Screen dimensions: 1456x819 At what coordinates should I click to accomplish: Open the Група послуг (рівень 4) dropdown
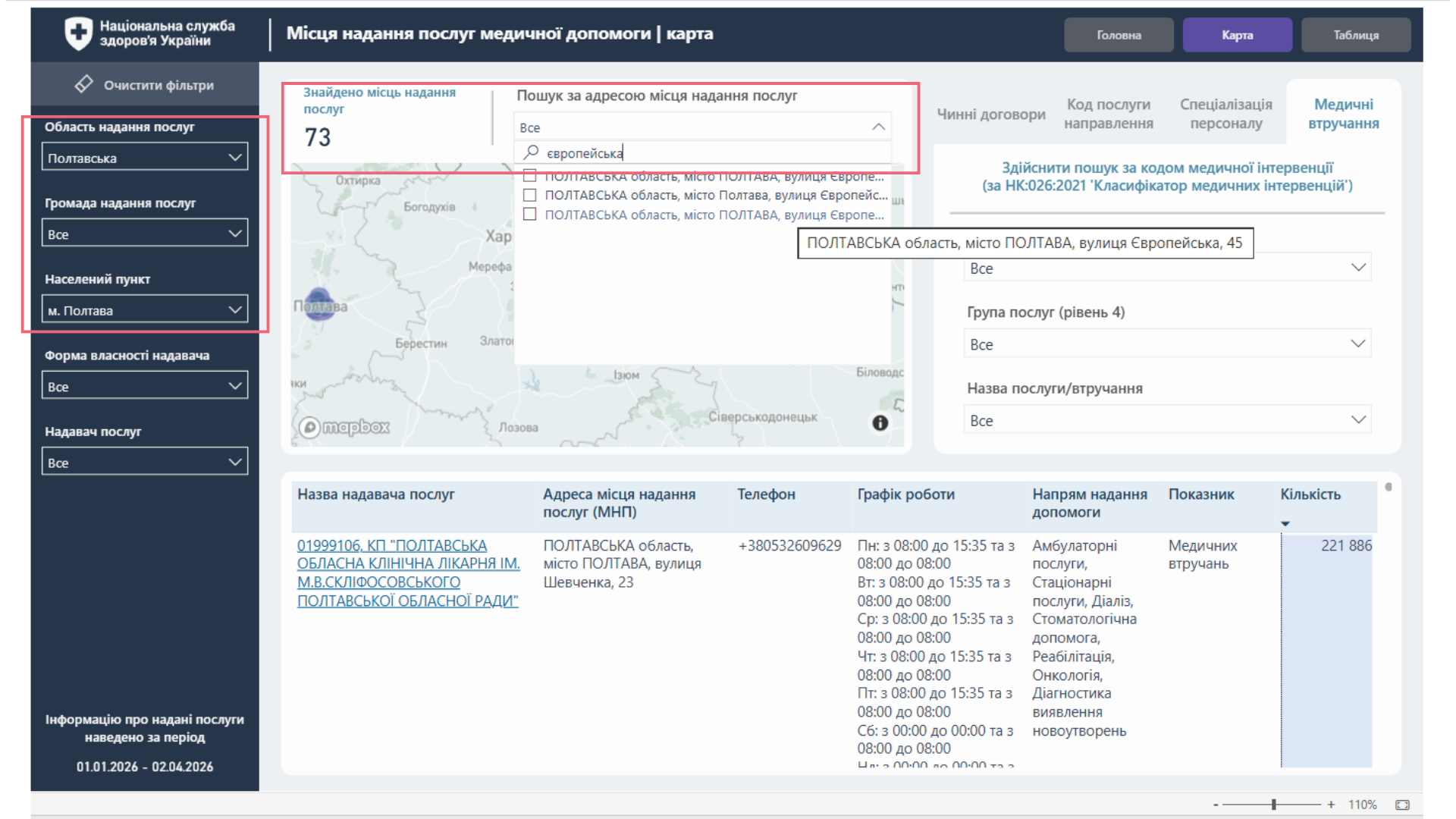[x=1167, y=344]
